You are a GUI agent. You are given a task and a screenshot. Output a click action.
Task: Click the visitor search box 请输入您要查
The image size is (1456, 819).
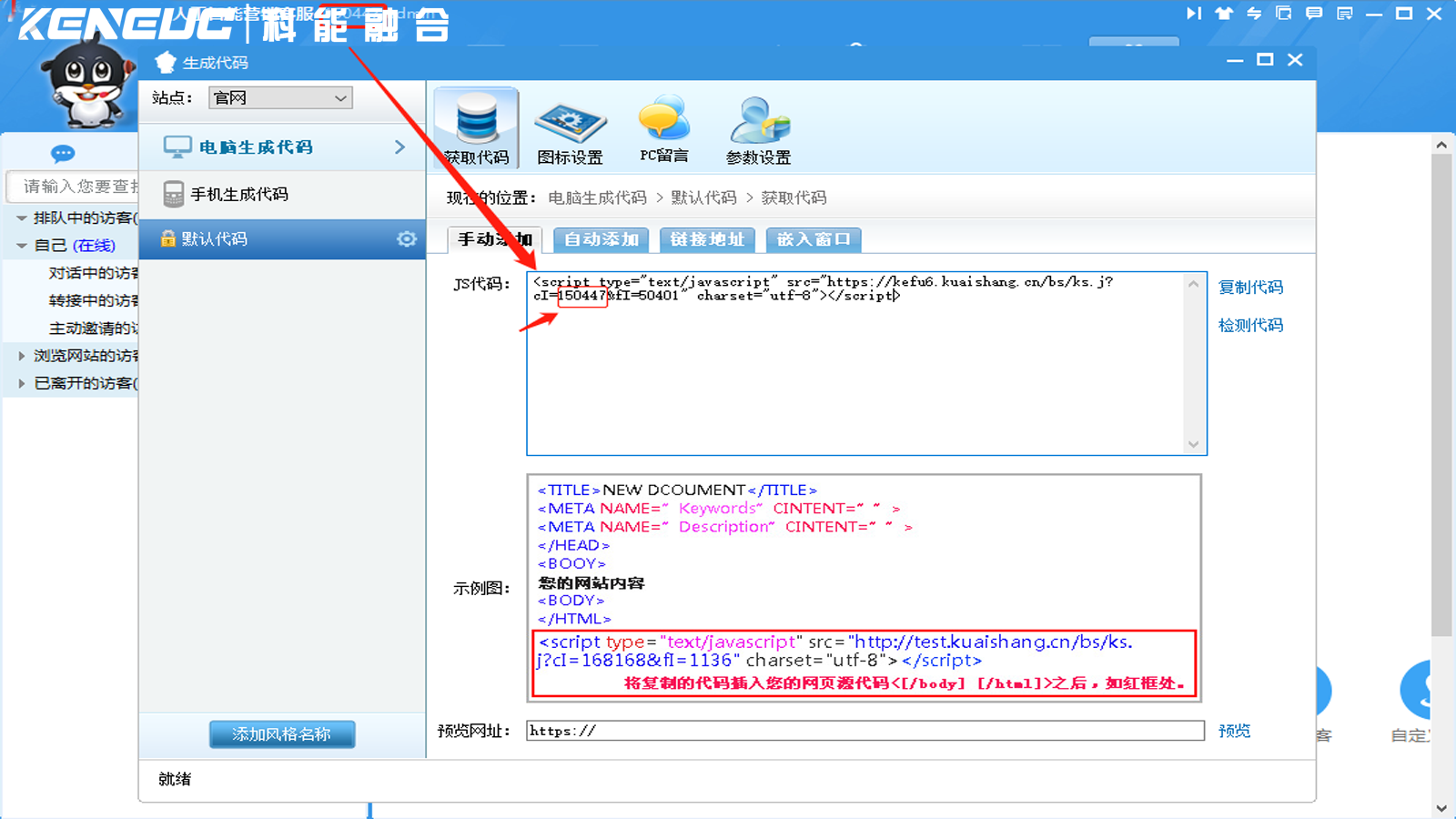coord(73,187)
